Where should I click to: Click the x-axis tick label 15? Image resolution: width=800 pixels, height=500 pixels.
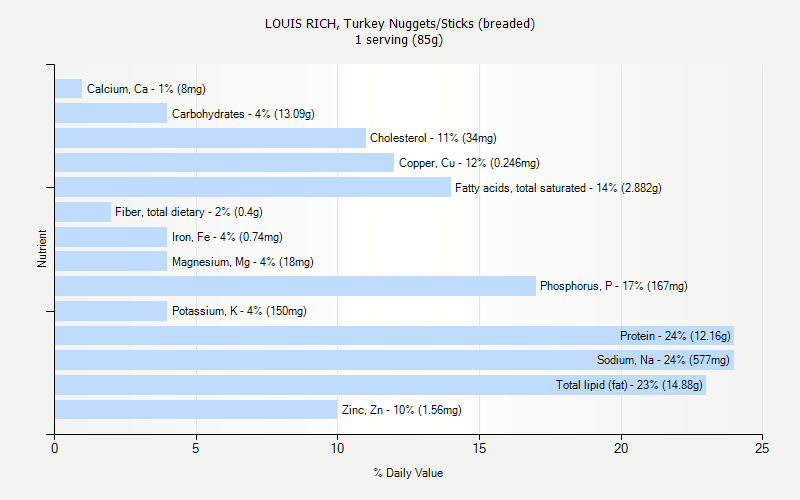click(479, 448)
